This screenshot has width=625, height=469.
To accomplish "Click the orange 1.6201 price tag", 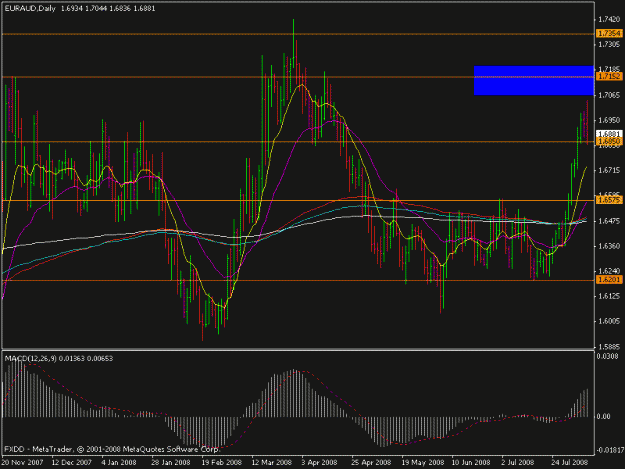I will [x=609, y=280].
